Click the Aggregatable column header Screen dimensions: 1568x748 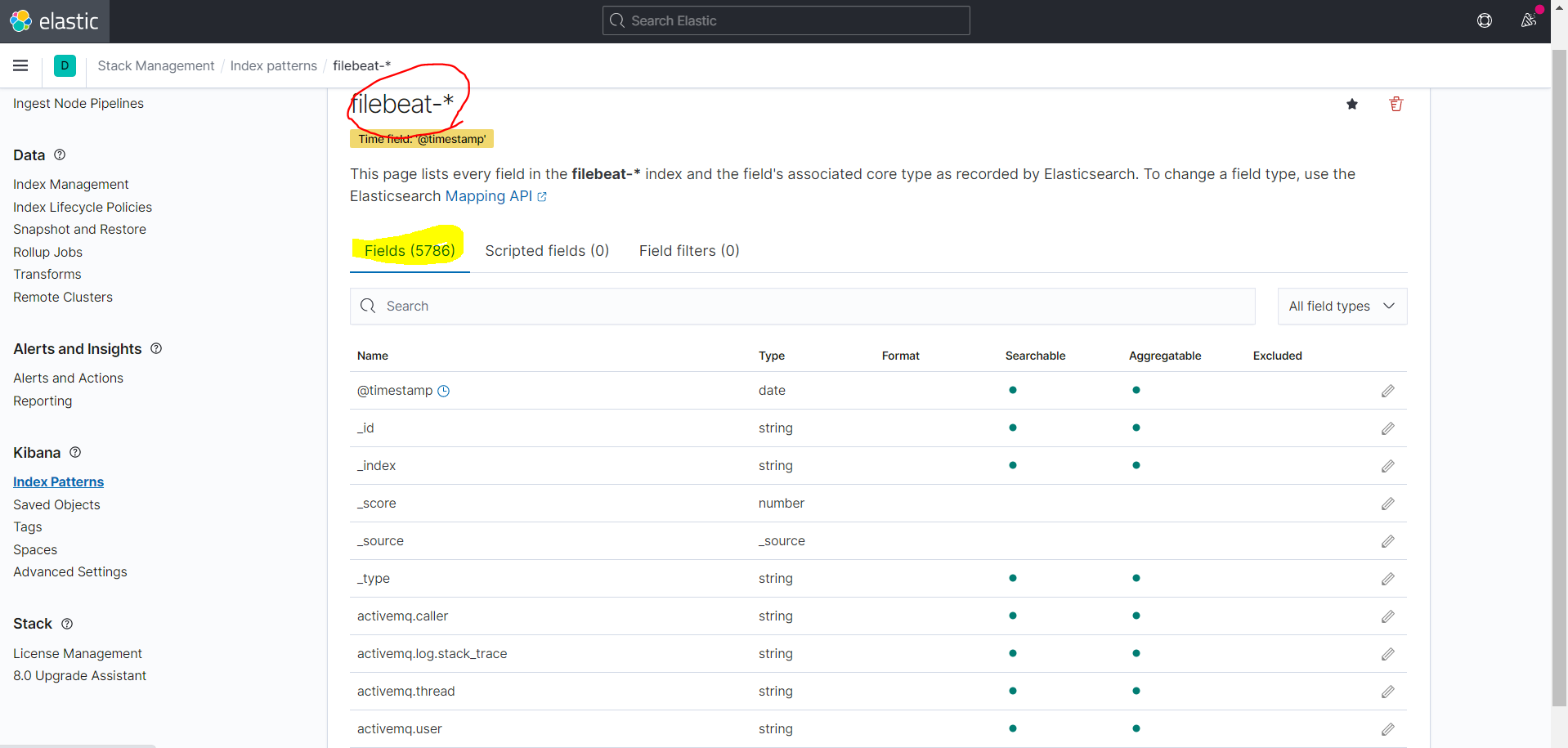pos(1165,356)
